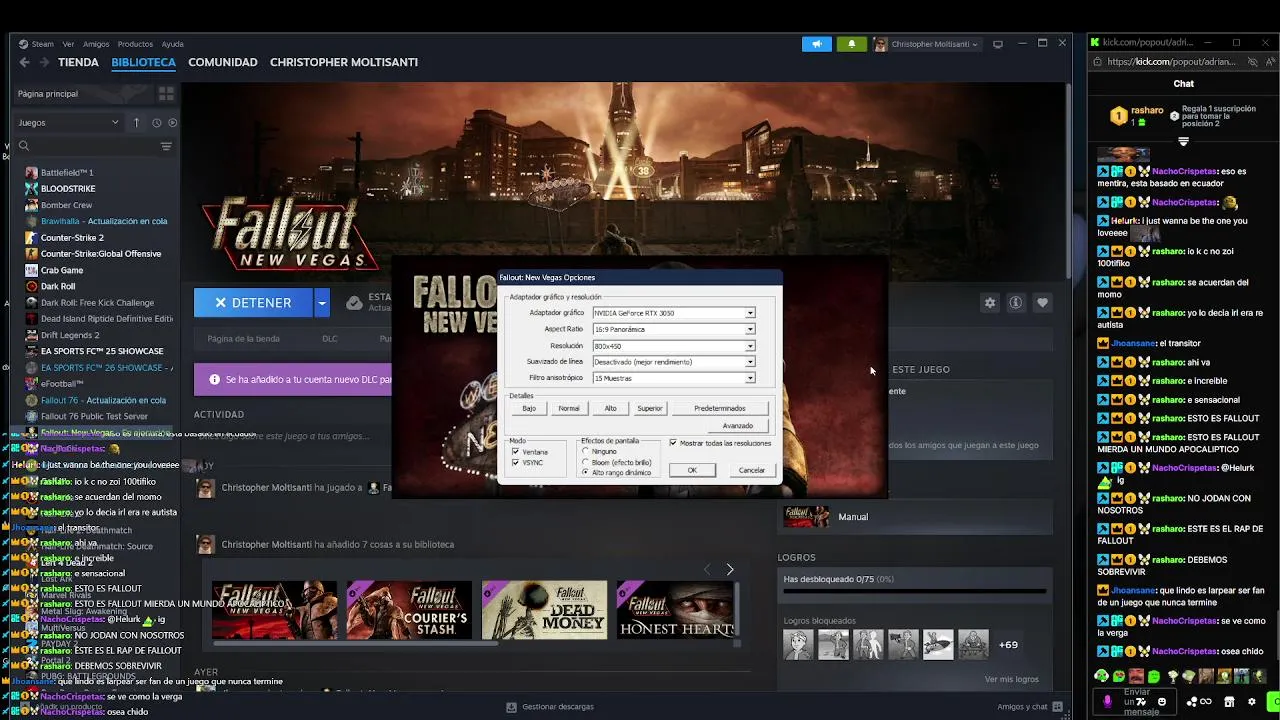Viewport: 1280px width, 720px height.
Task: Click the Manual document icon
Action: coord(806,516)
